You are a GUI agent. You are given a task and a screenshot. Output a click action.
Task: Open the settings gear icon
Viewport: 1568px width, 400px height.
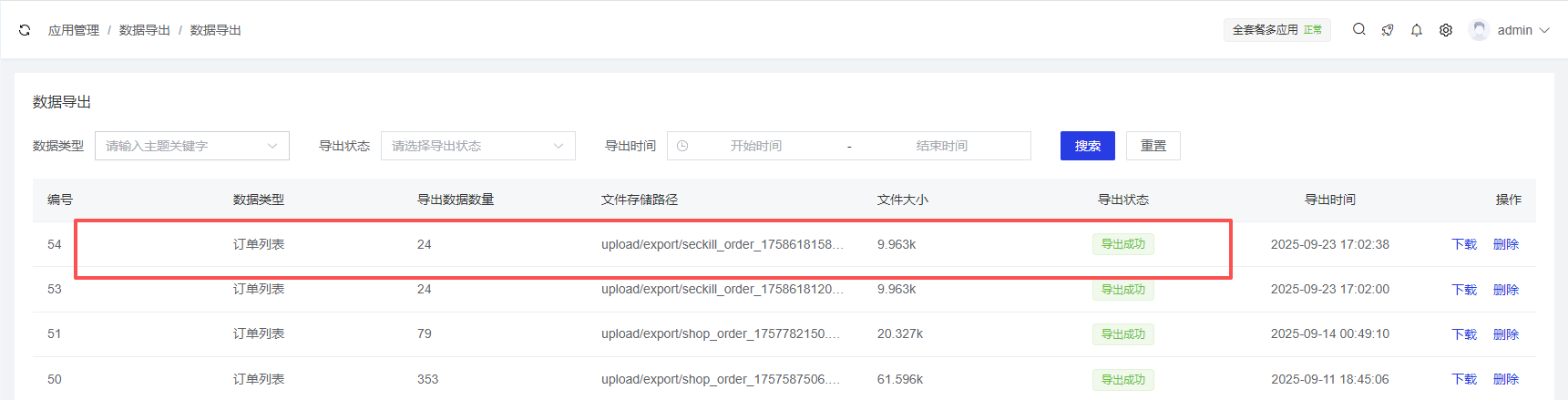pos(1446,30)
